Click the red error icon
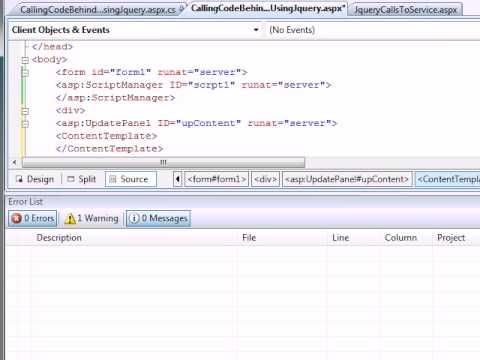Screen dimensions: 480x360 (x=16, y=219)
